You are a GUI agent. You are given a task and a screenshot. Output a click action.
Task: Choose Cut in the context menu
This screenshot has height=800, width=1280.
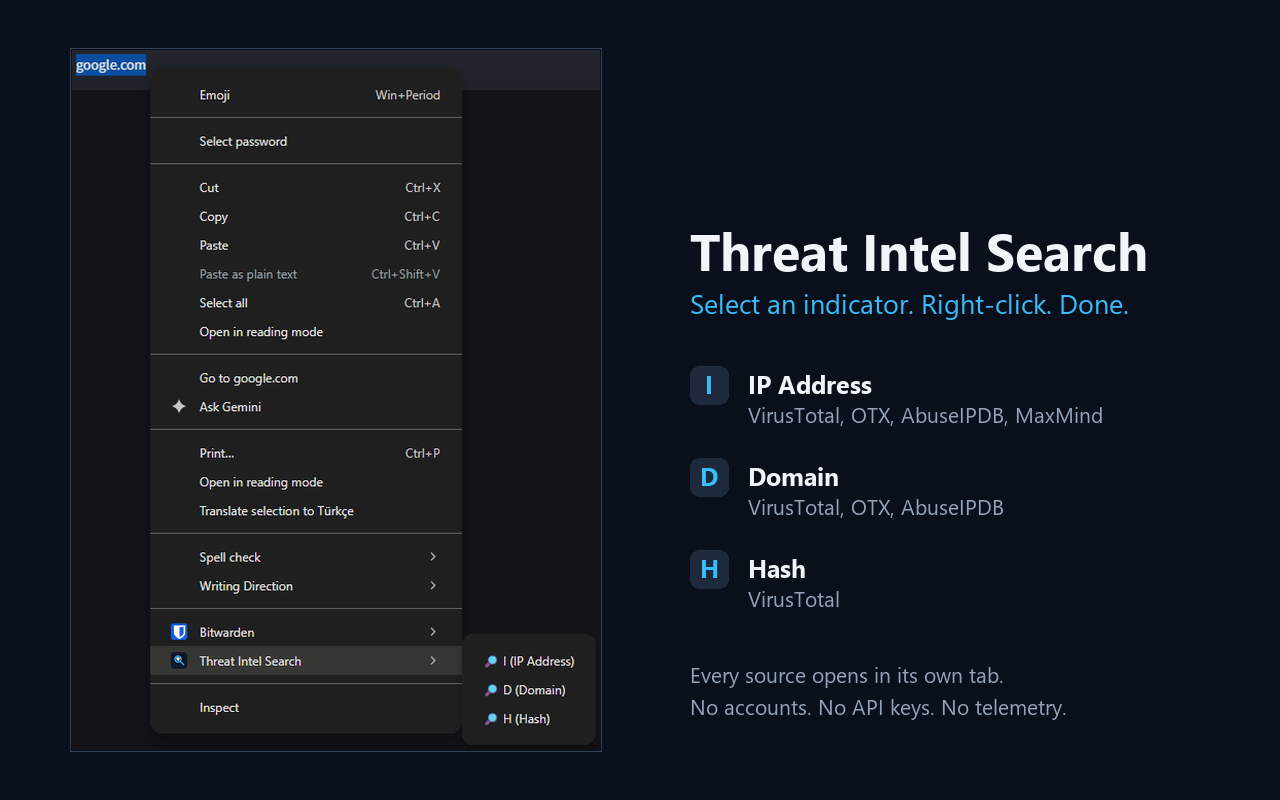pyautogui.click(x=306, y=188)
